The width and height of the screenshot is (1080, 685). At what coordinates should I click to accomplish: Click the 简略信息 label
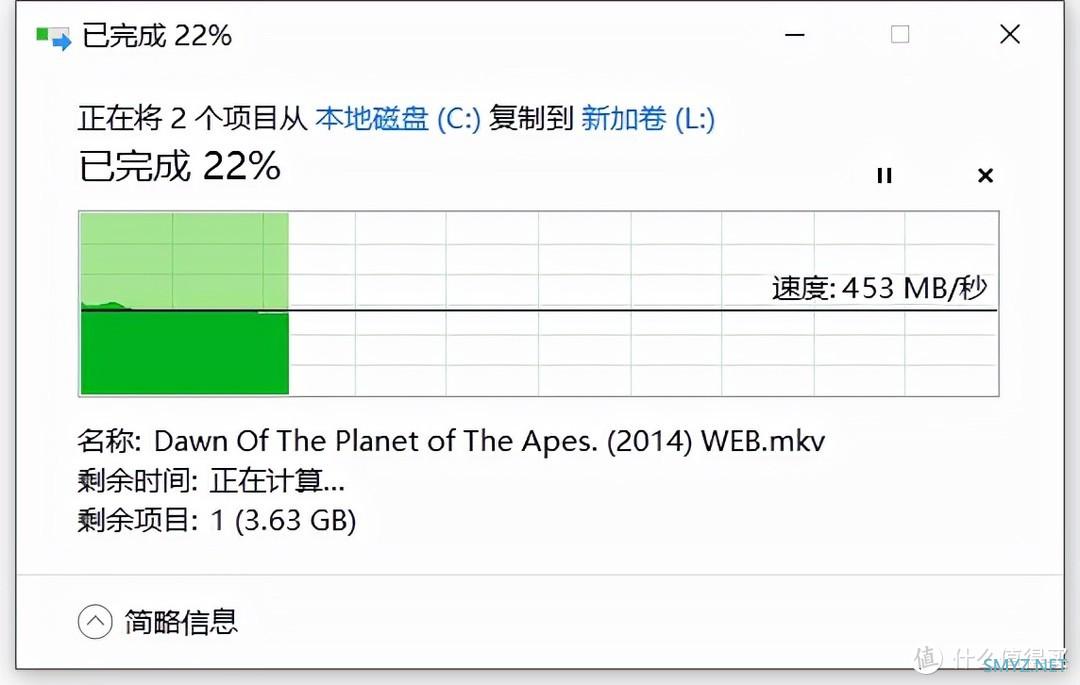tap(181, 622)
